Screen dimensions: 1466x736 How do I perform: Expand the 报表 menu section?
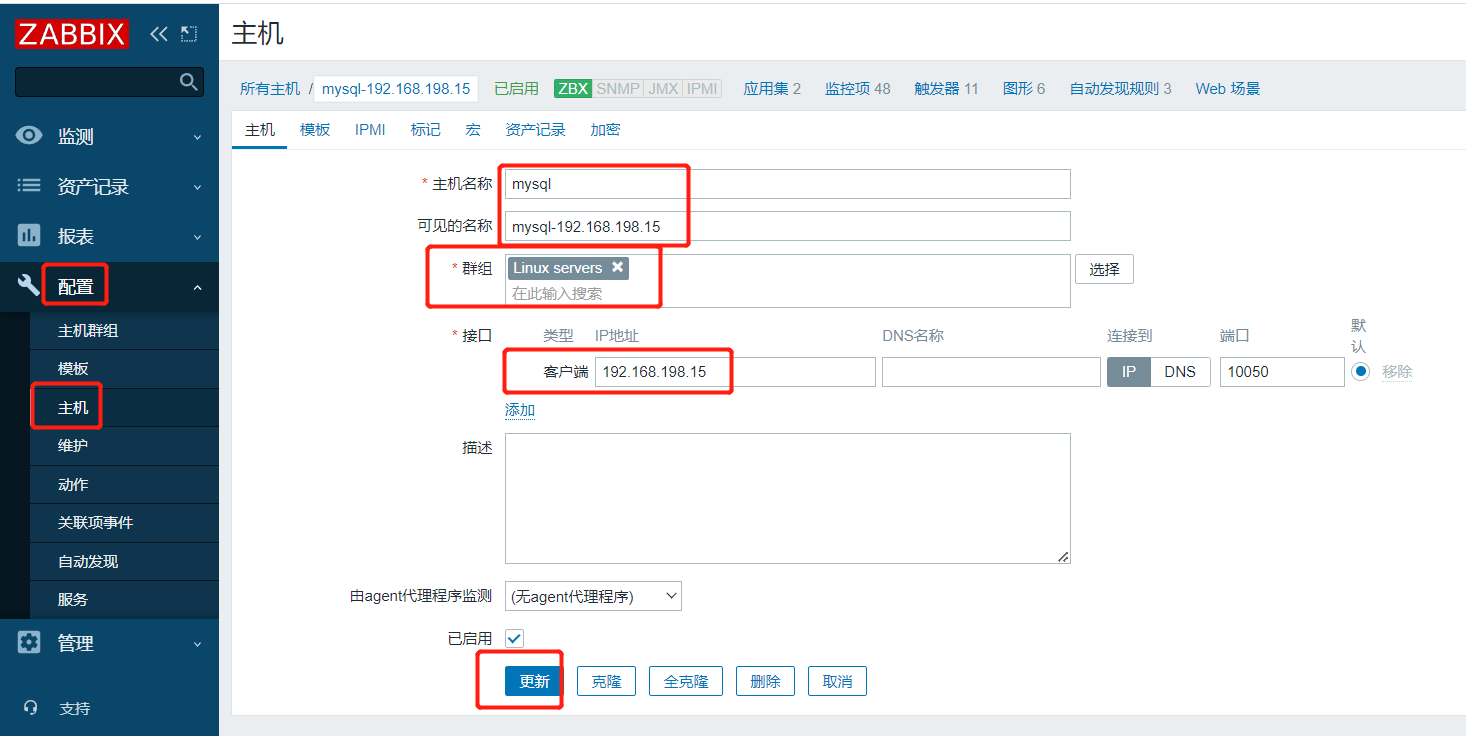197,237
